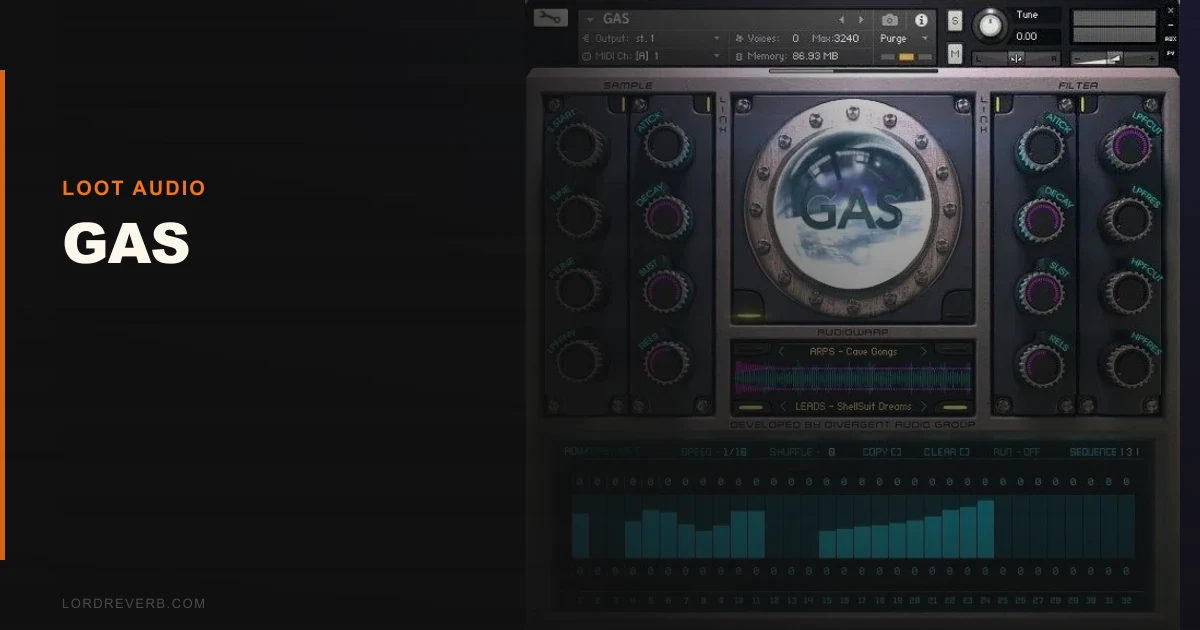Click the Sample S.START knob
This screenshot has height=630, width=1200.
tap(582, 145)
